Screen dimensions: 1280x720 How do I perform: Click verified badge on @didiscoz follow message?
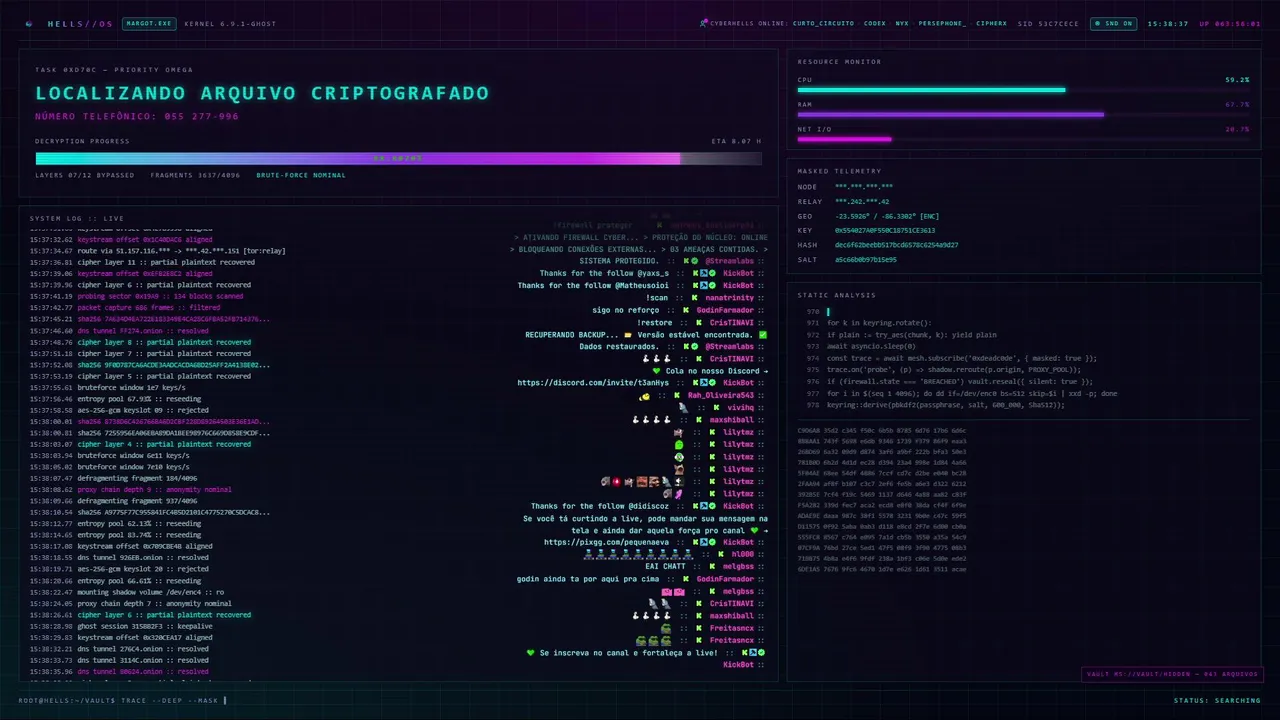pos(712,505)
